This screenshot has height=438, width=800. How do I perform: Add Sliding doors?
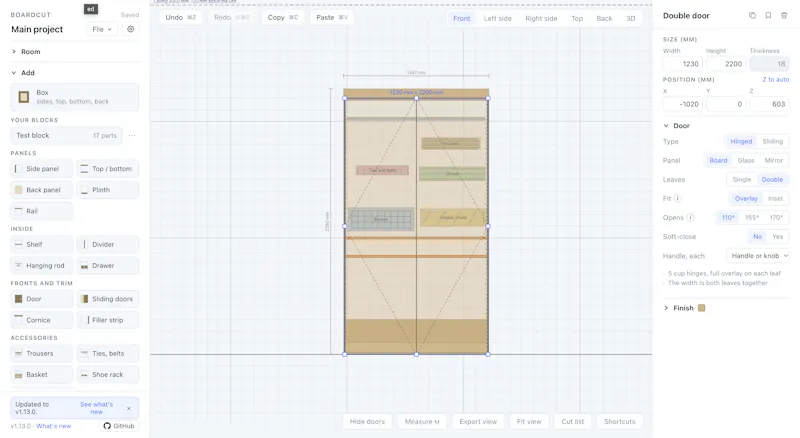coord(108,299)
